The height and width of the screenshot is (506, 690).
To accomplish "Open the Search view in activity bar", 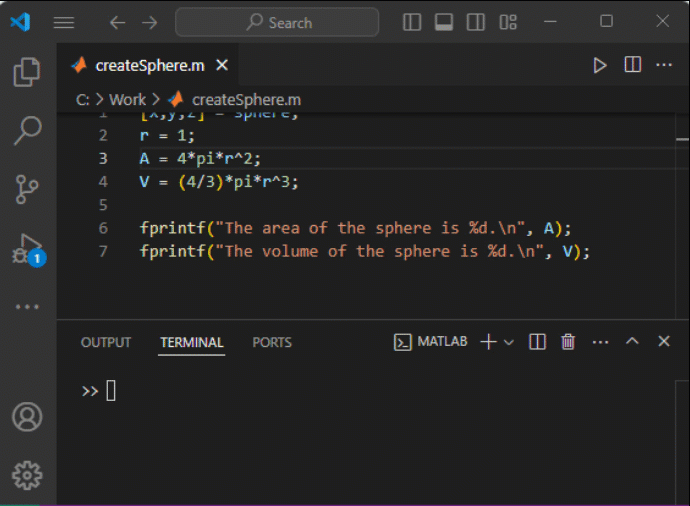I will pyautogui.click(x=27, y=130).
